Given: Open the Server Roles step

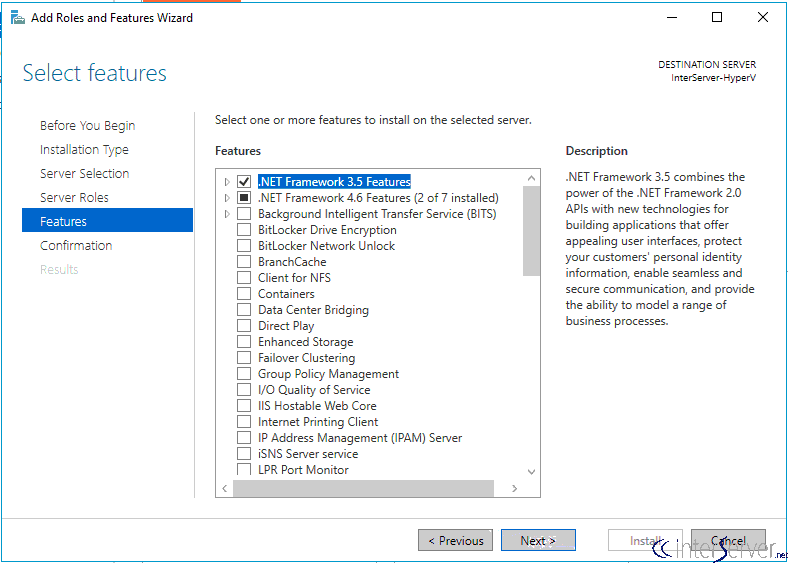Looking at the screenshot, I should pos(74,198).
